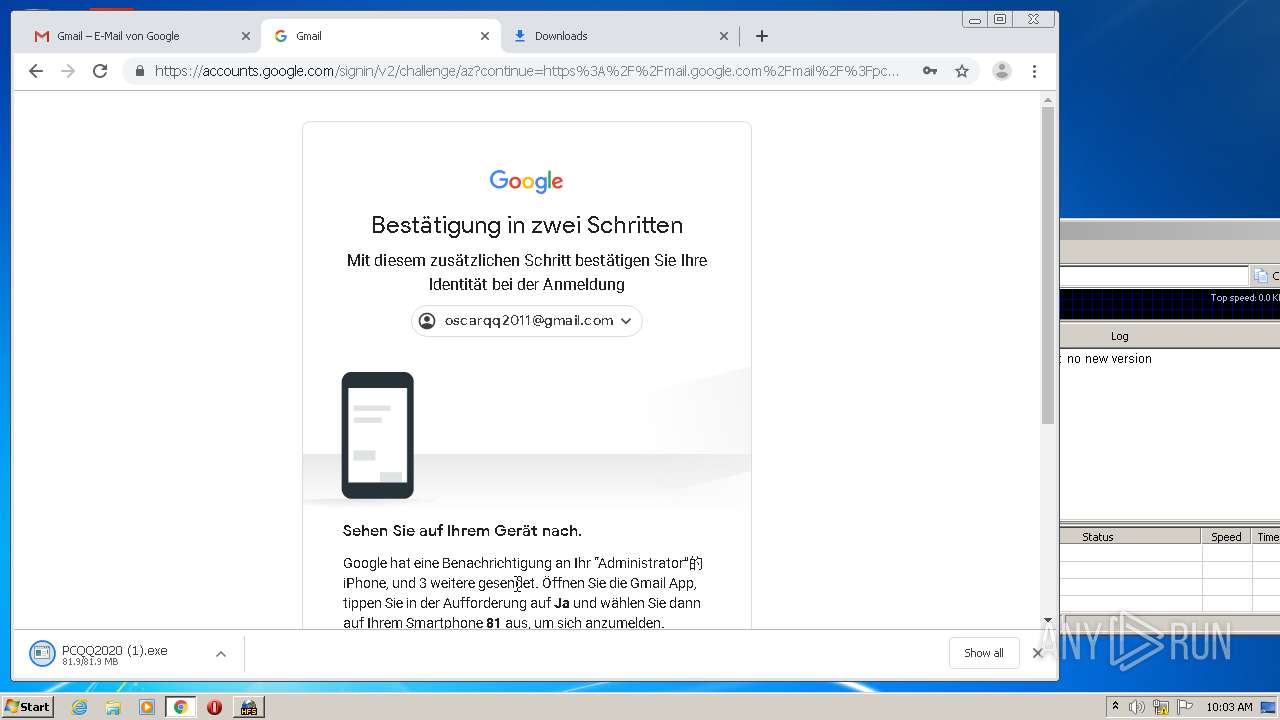Click heading 'Bestätigung in zwei Schritten'

click(x=527, y=225)
